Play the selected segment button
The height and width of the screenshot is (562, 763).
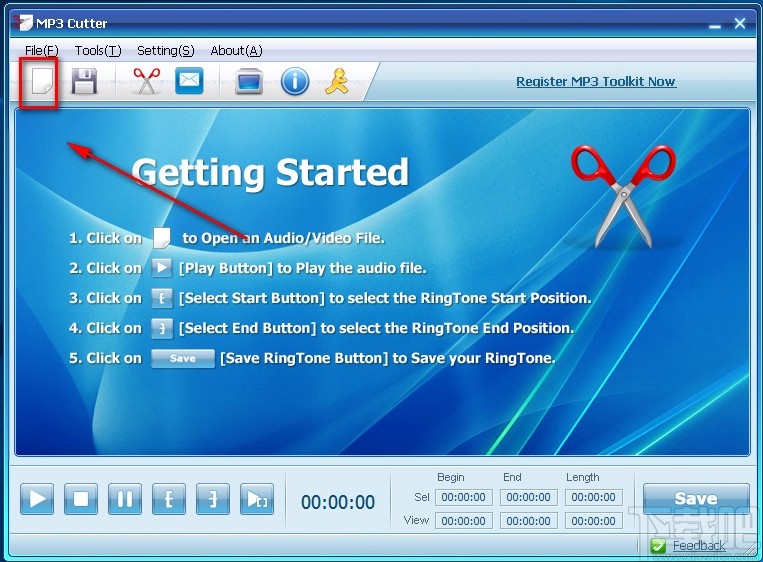(257, 499)
